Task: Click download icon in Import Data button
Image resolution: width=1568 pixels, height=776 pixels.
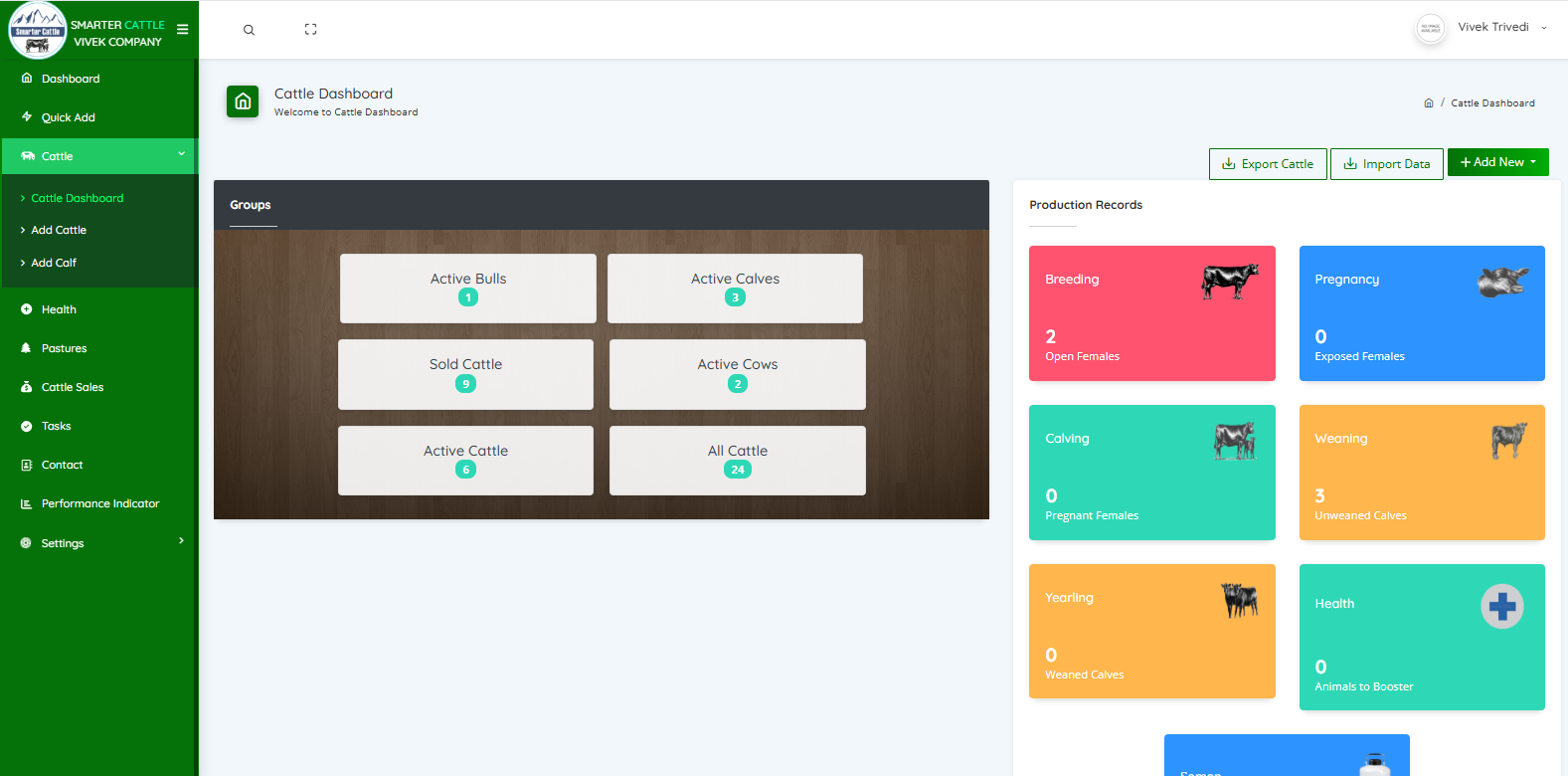Action: 1350,164
